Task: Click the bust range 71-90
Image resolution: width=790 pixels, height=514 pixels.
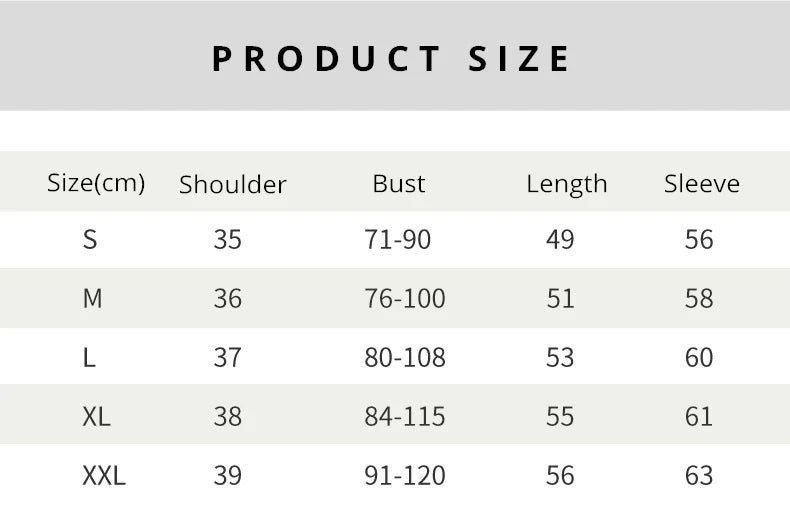Action: pos(397,240)
